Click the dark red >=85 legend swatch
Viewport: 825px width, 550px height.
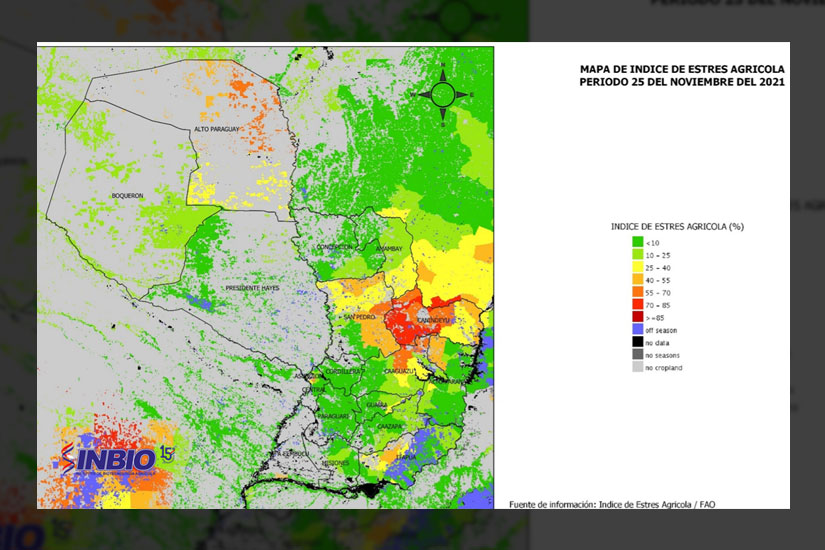click(x=637, y=316)
